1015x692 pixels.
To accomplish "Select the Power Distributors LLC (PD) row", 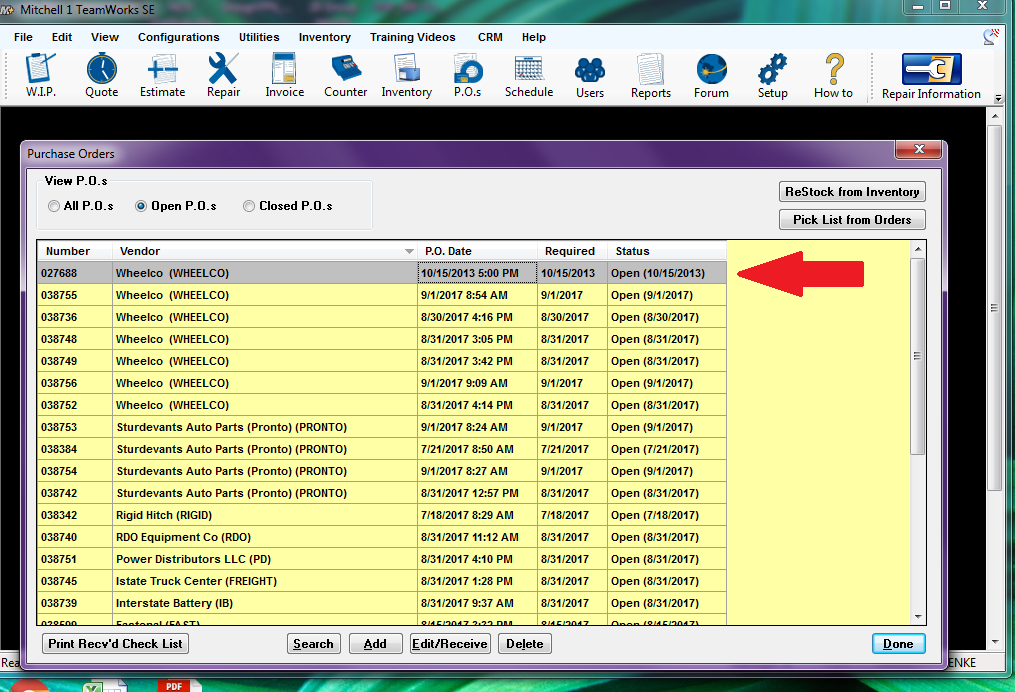I will click(382, 559).
